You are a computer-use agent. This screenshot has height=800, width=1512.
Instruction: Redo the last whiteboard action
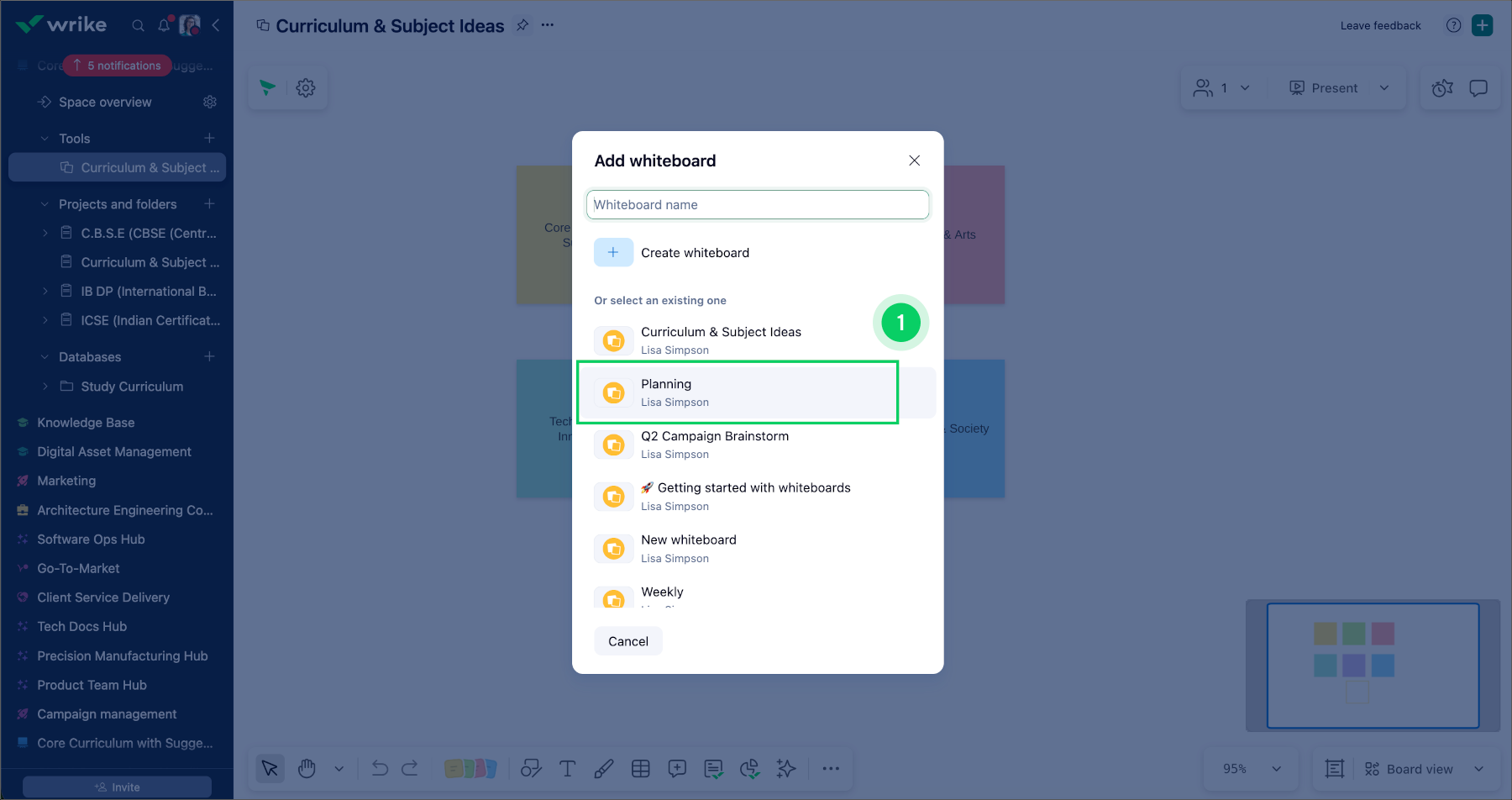410,768
